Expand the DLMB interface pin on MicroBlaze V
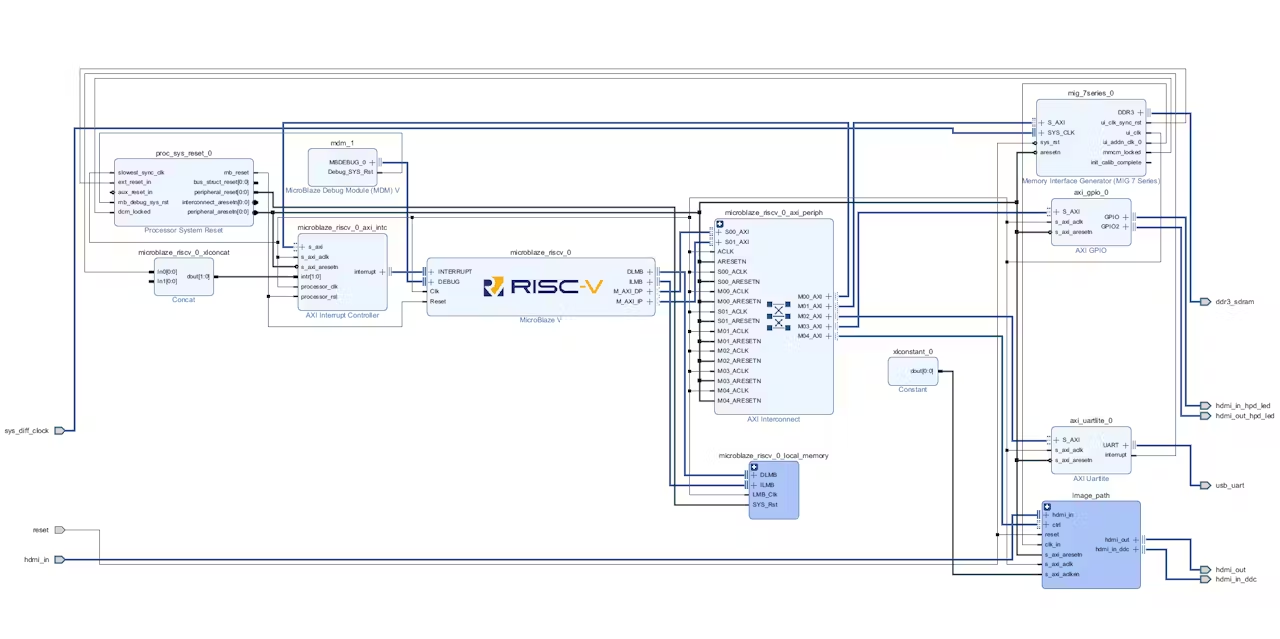 pyautogui.click(x=650, y=272)
